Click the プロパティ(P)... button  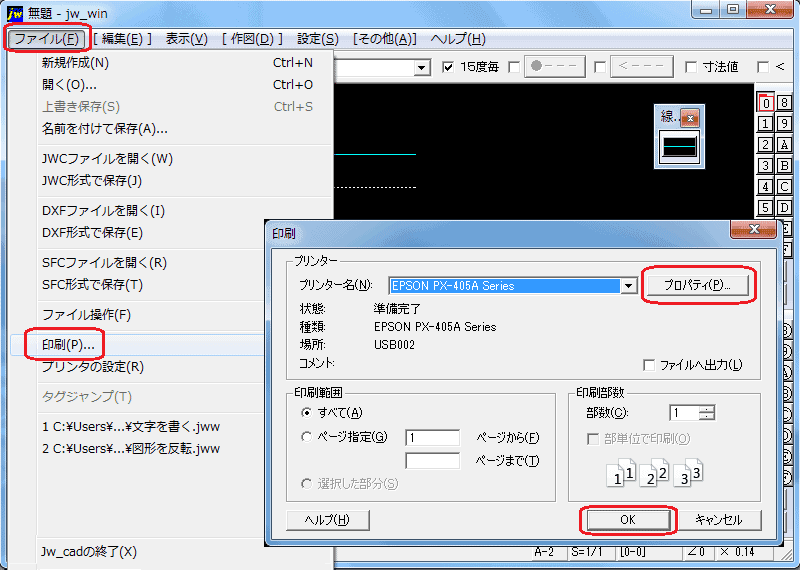coord(697,285)
